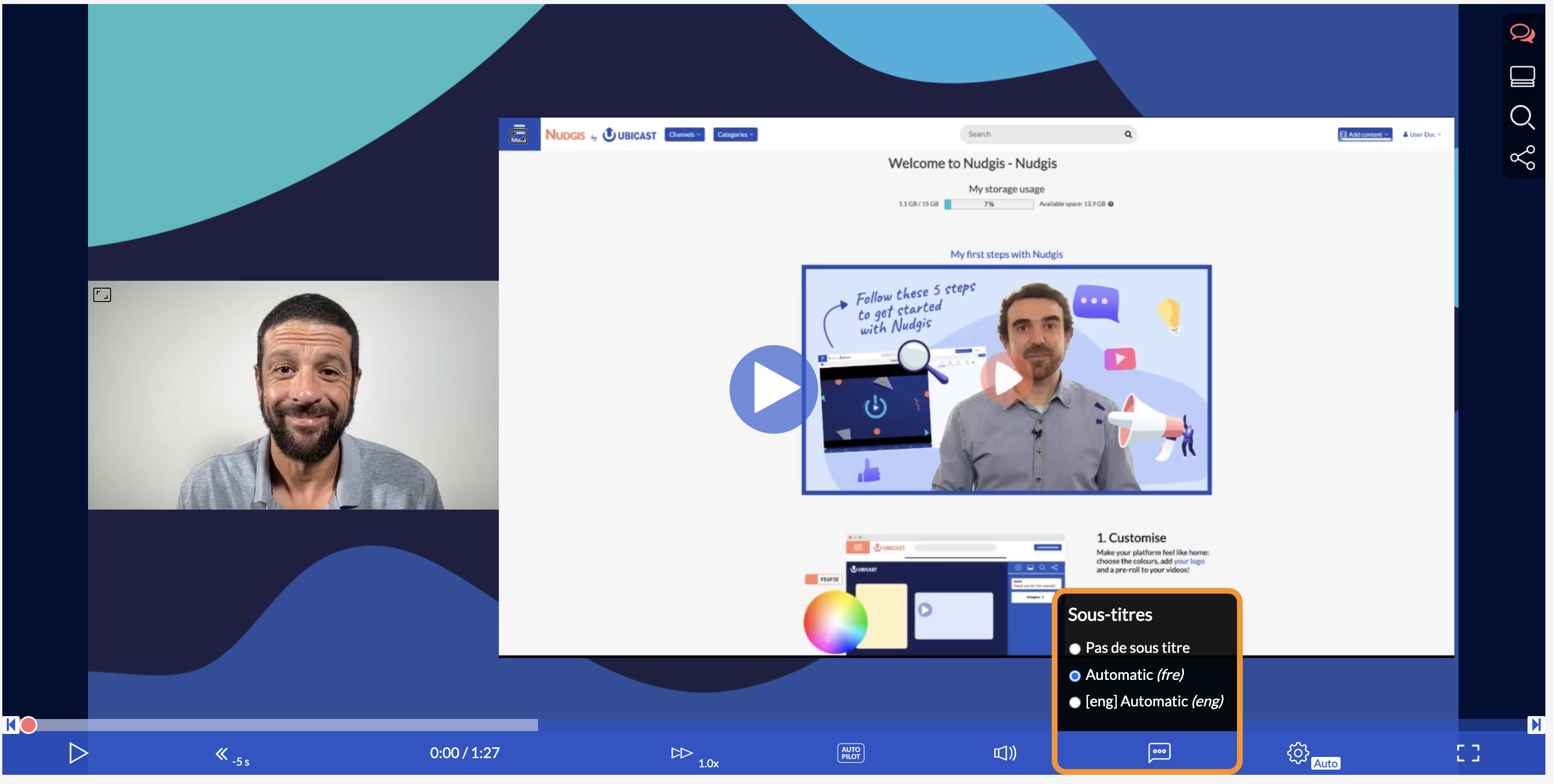Open the Add content dropdown
1554x784 pixels.
[1365, 135]
